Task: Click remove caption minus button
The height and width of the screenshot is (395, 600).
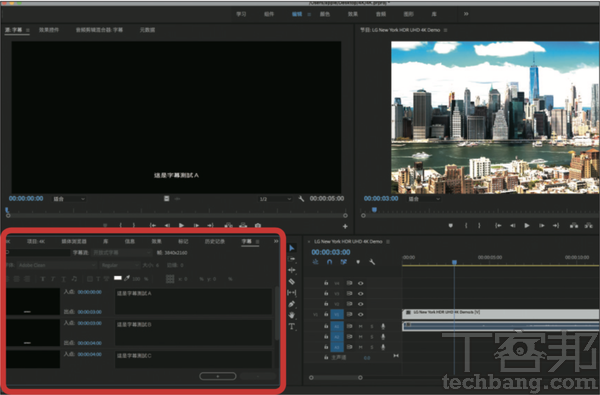Action: (258, 376)
